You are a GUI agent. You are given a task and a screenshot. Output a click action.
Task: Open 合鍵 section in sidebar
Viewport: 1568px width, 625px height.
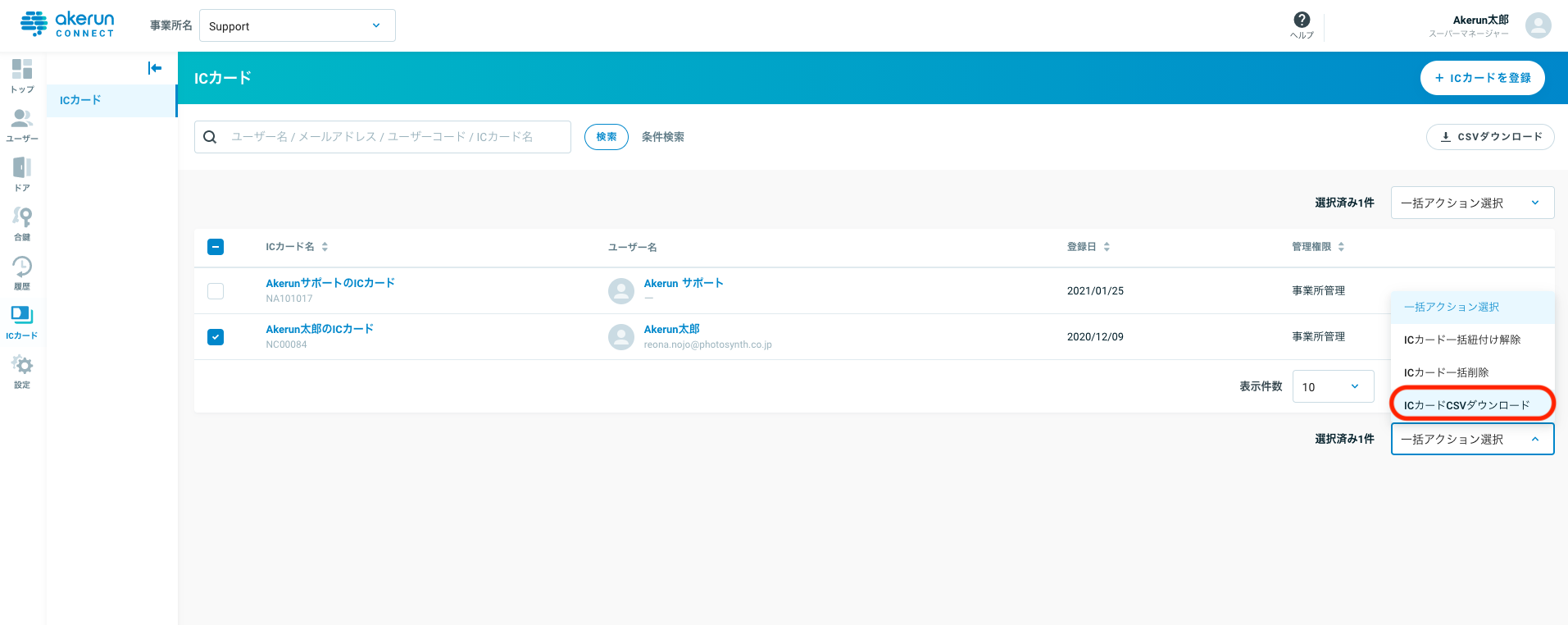coord(22,224)
